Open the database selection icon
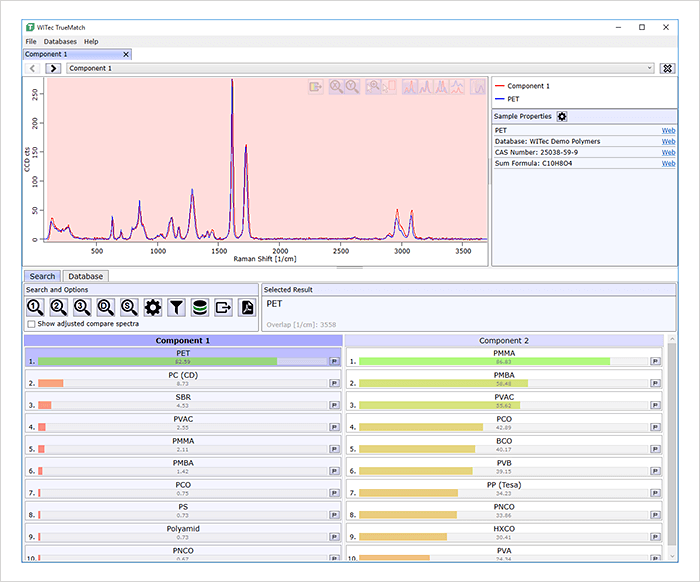 click(x=200, y=308)
